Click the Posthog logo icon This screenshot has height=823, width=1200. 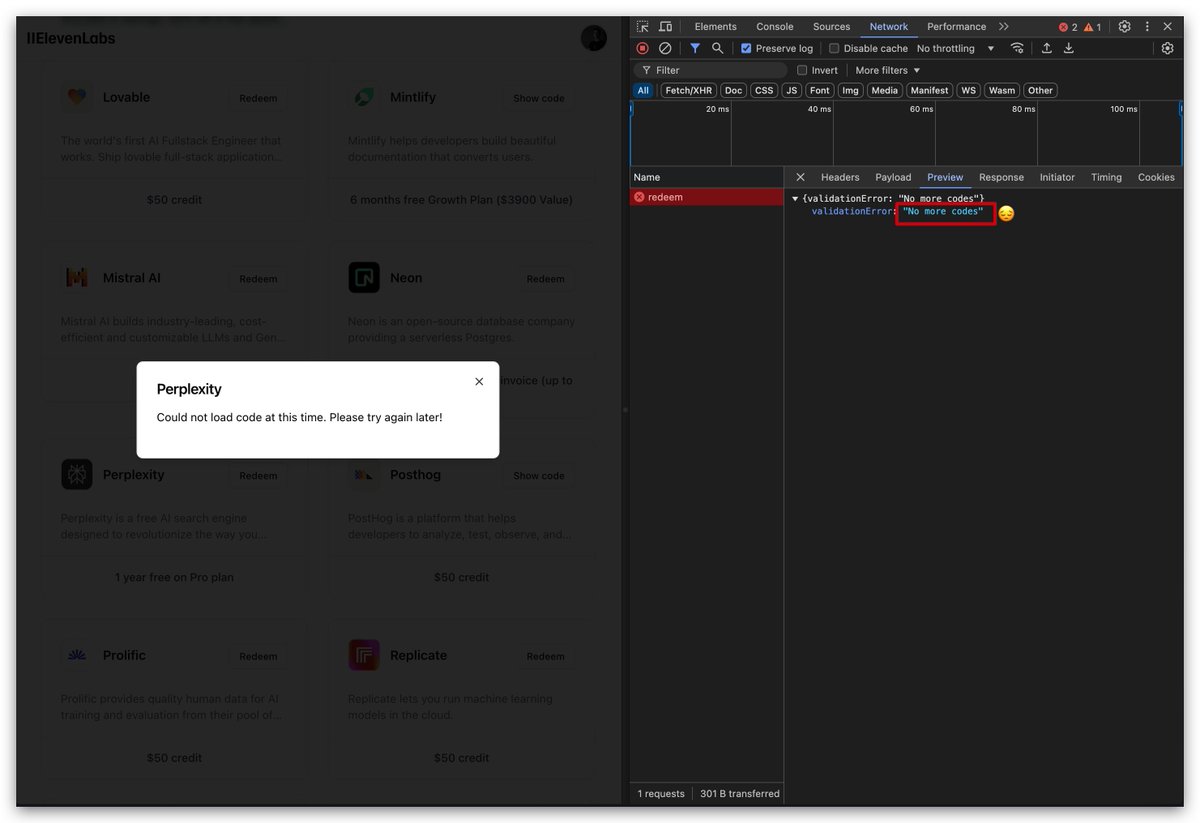coord(364,475)
